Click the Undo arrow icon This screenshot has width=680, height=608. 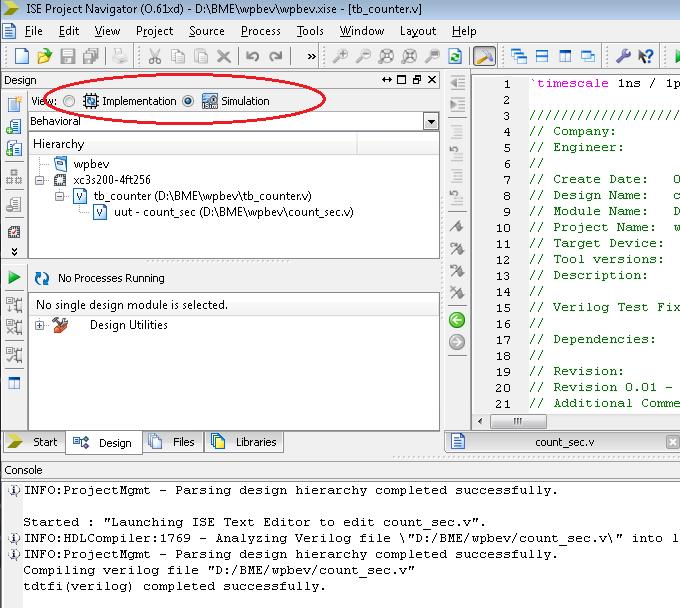(253, 56)
